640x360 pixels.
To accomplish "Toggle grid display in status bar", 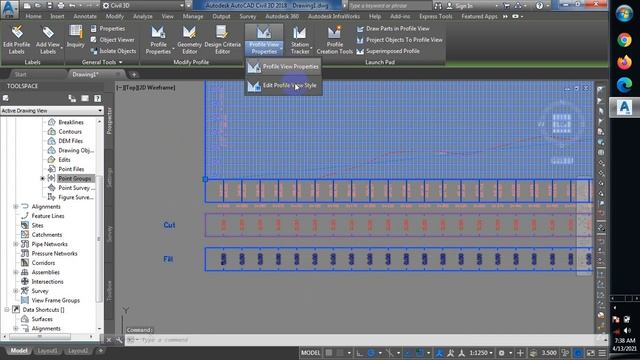I will coord(329,353).
